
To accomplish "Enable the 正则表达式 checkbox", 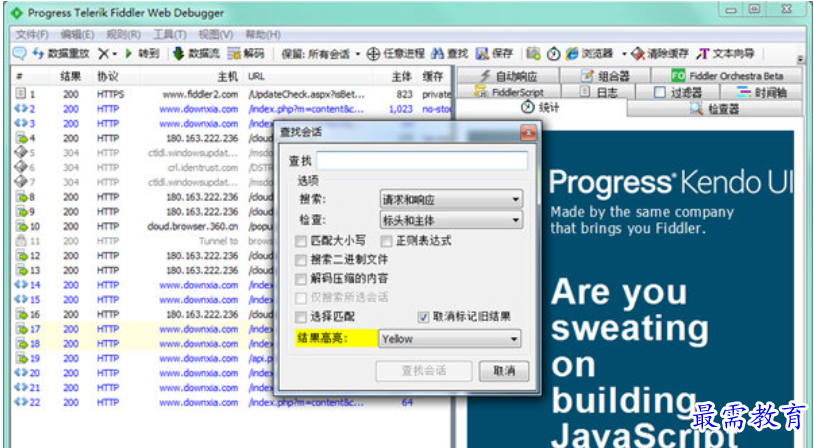I will pos(386,241).
